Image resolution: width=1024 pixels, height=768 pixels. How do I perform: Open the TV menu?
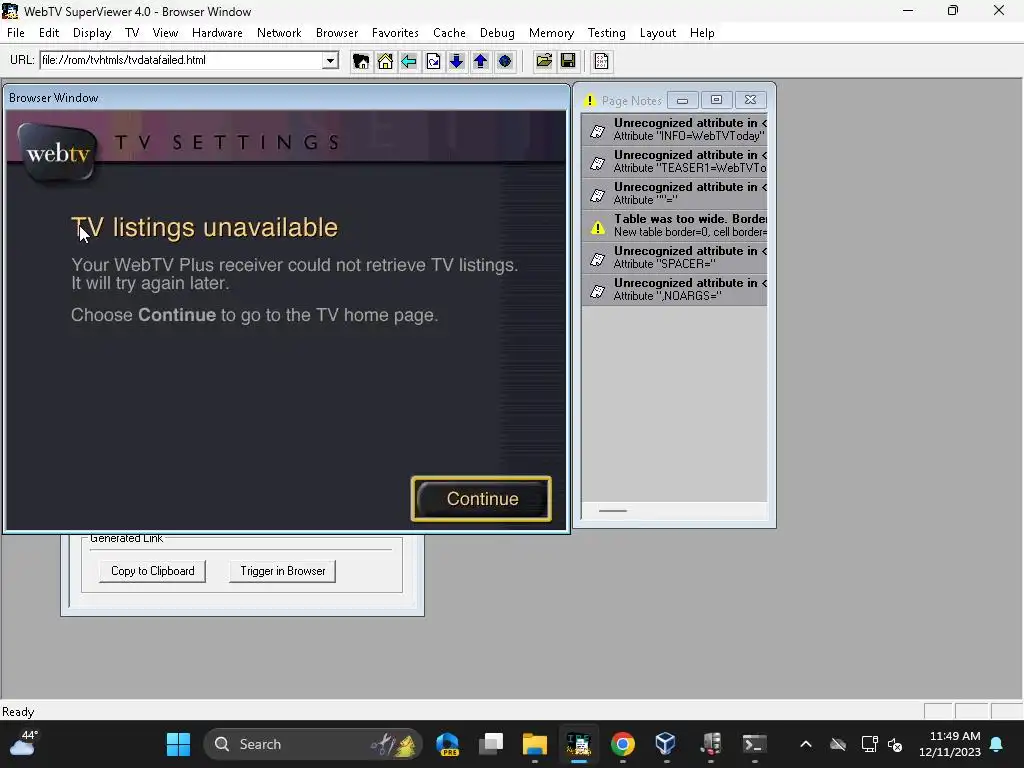(132, 33)
